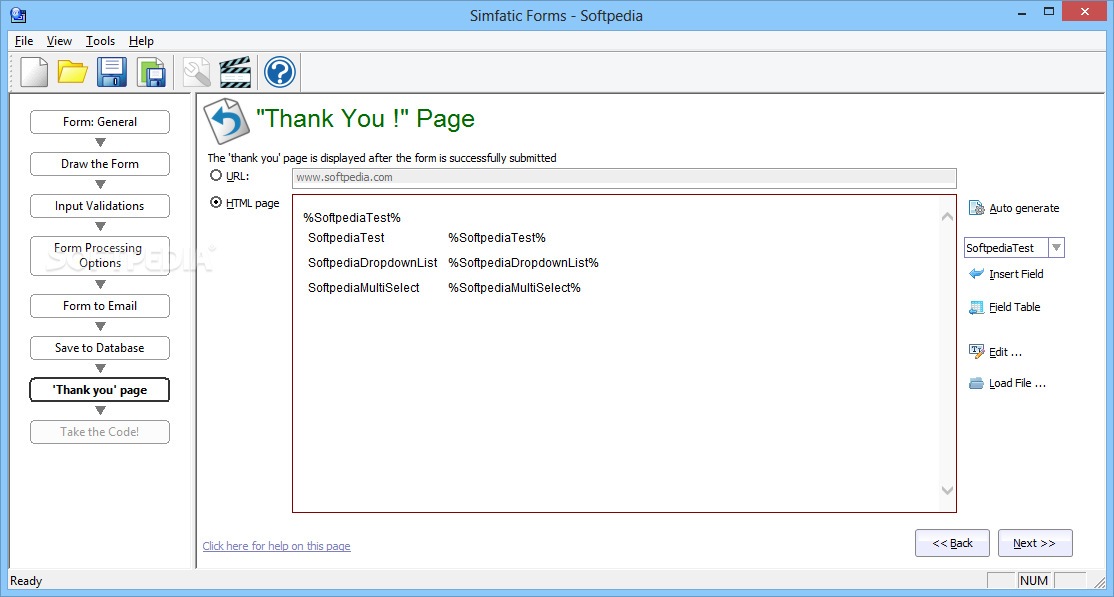Click the first %SoftpediaTest% line in editor
The height and width of the screenshot is (597, 1114).
pos(352,217)
